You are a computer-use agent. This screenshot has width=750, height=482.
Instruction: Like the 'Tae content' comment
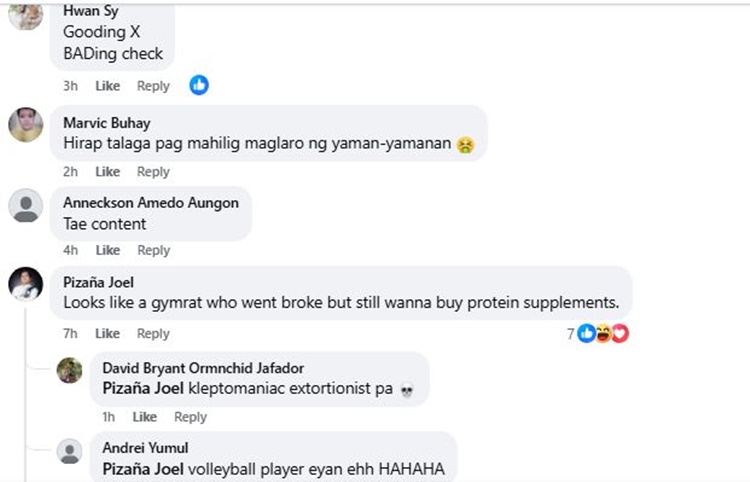tap(107, 251)
